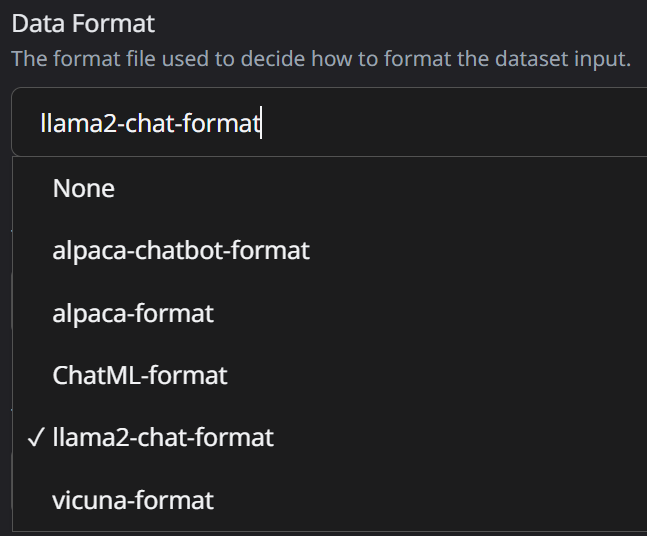Screen dimensions: 647x536
Task: Select alpaca-format data format
Action: point(133,313)
